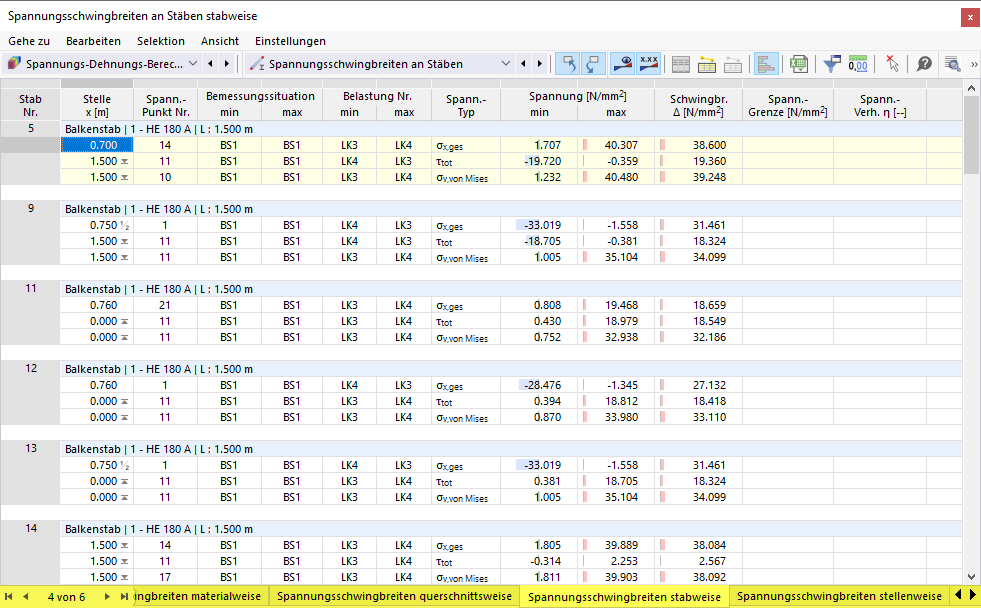
Task: Click the decimal places 0,00 icon
Action: pos(858,64)
